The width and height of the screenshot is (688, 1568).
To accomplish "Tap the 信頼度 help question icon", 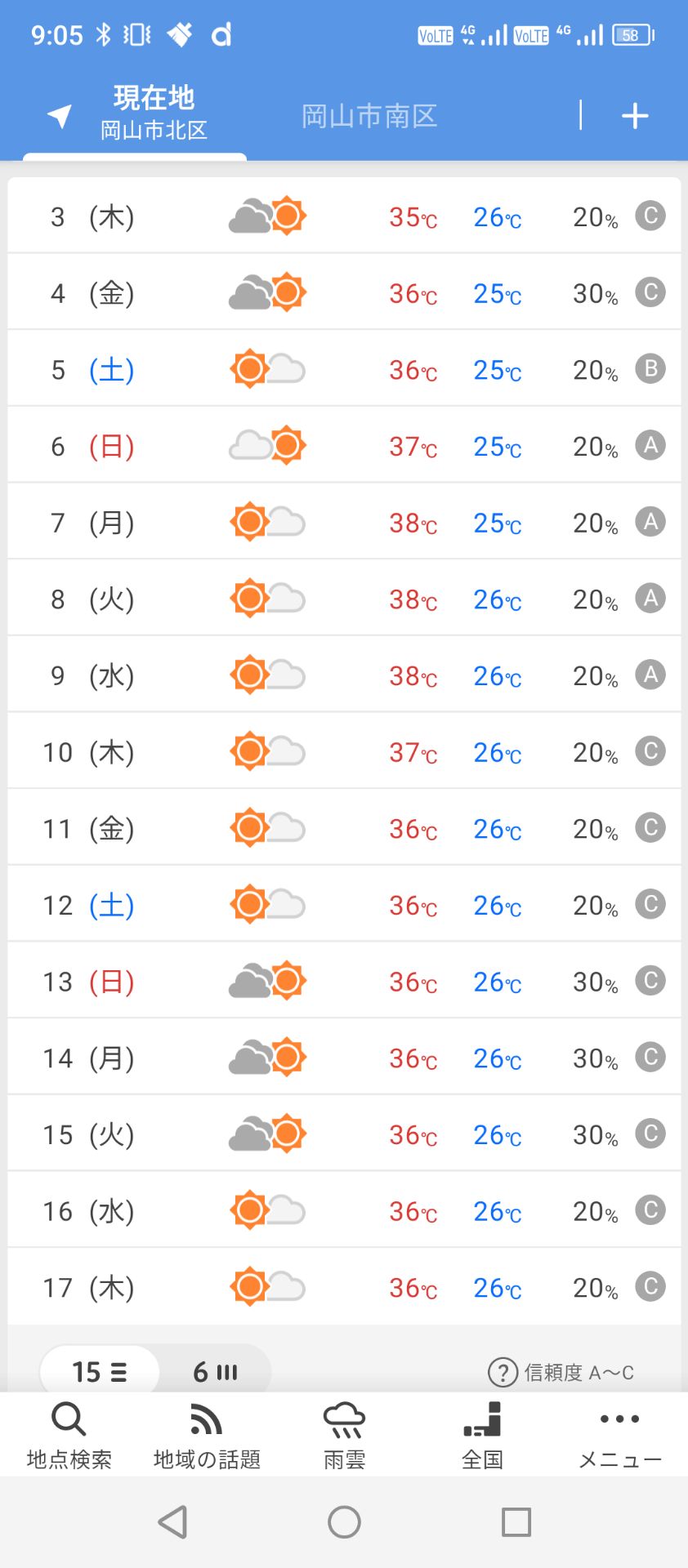I will tap(503, 1372).
